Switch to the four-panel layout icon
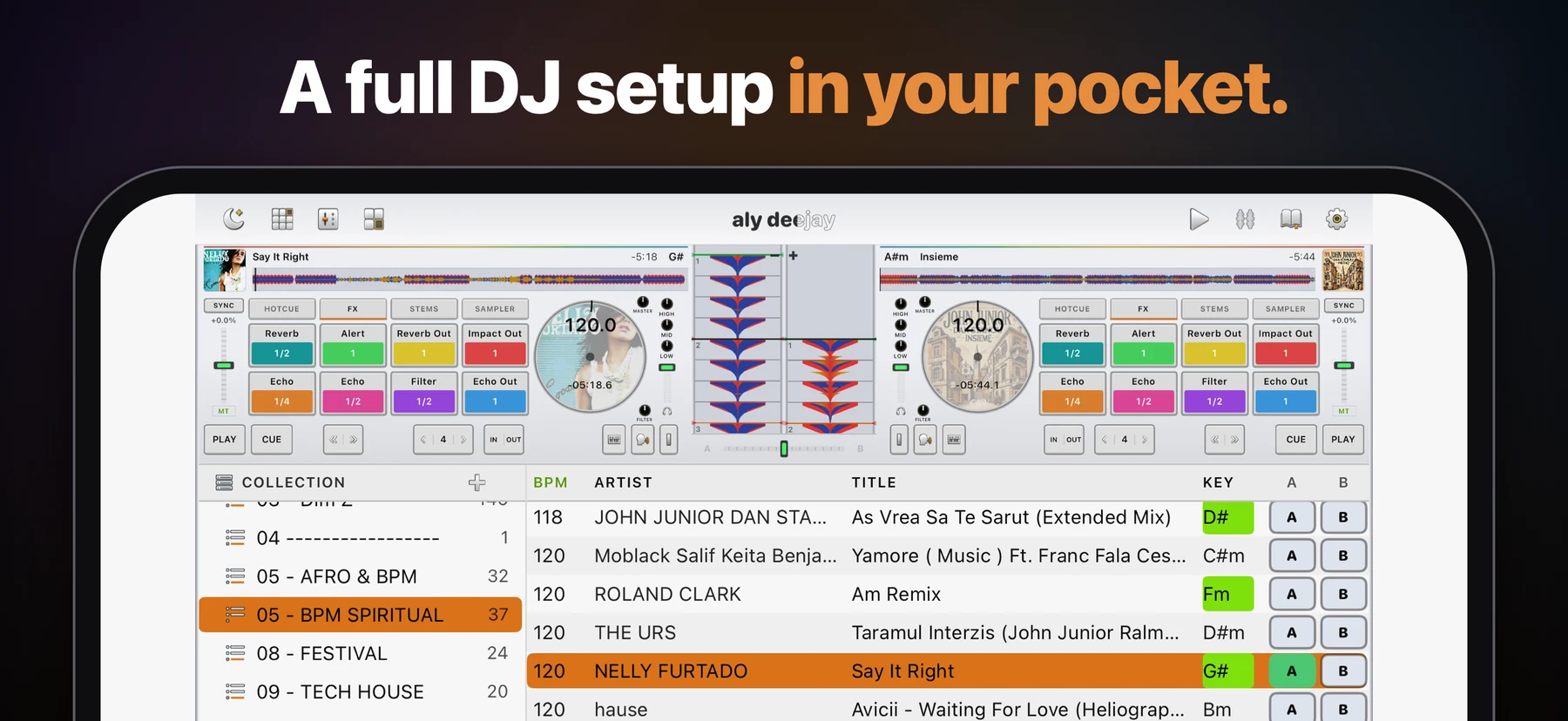Viewport: 1568px width, 721px height. click(x=374, y=219)
